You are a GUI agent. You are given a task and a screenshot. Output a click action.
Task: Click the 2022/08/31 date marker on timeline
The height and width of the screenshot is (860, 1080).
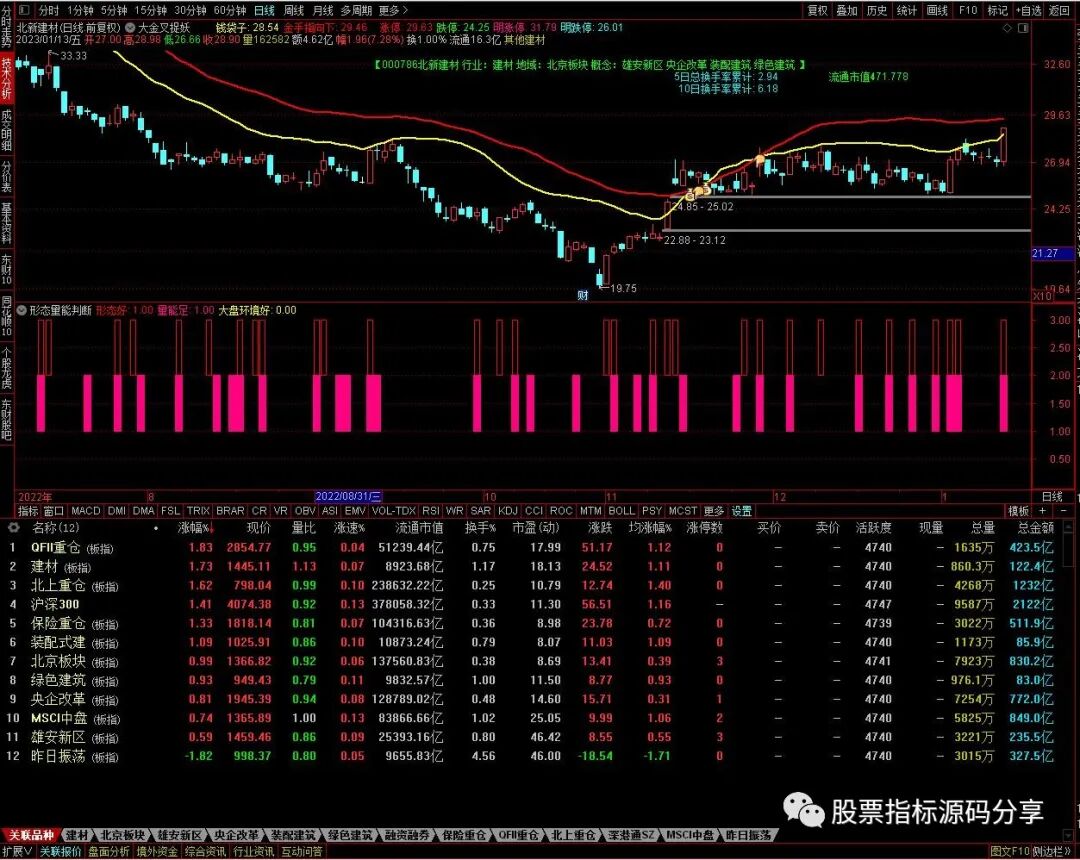point(349,496)
